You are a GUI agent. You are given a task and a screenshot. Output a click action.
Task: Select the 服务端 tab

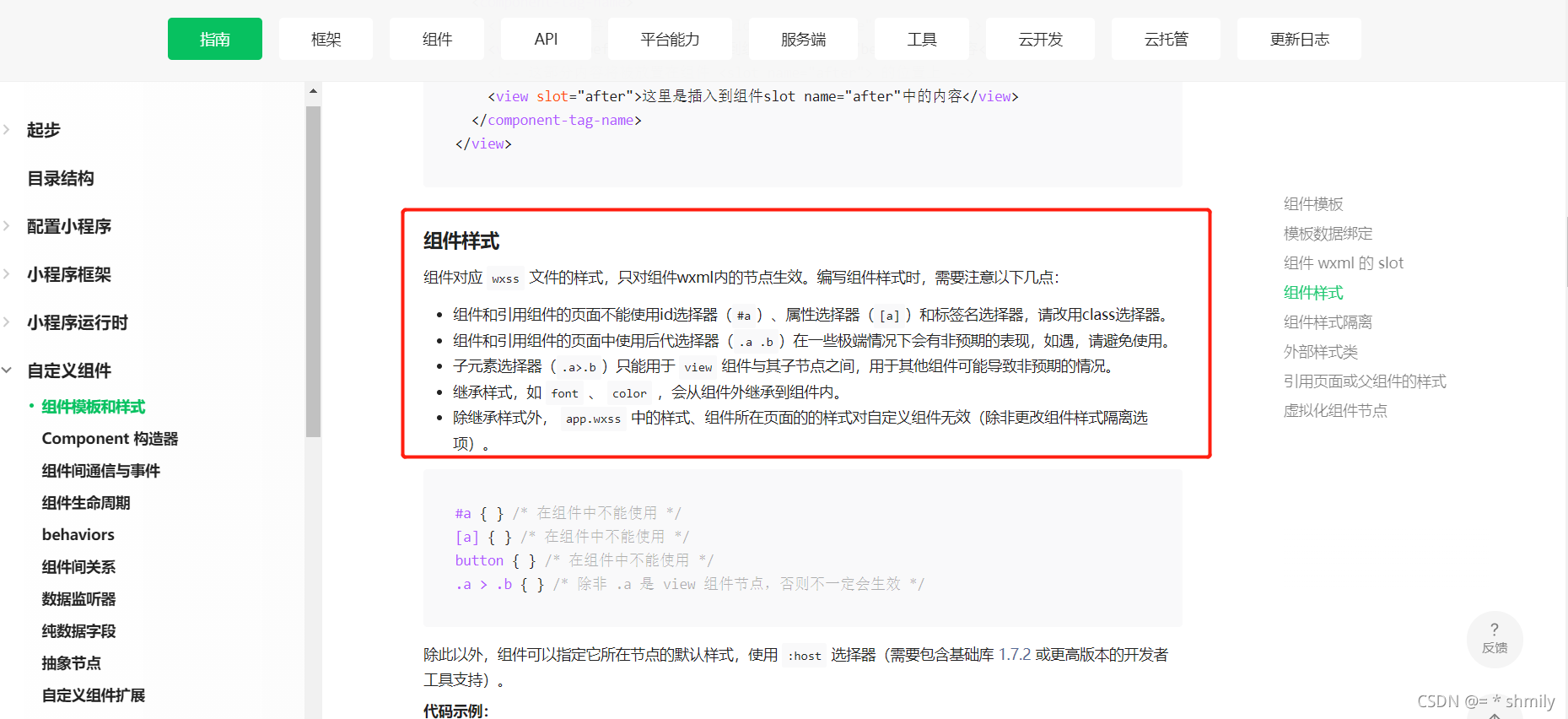(x=803, y=39)
